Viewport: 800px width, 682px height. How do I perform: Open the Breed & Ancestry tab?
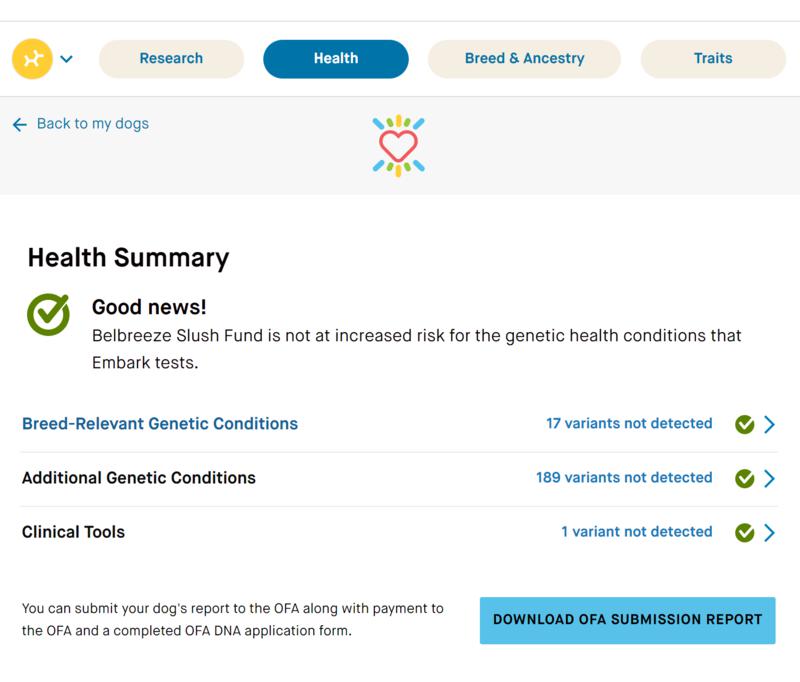524,59
